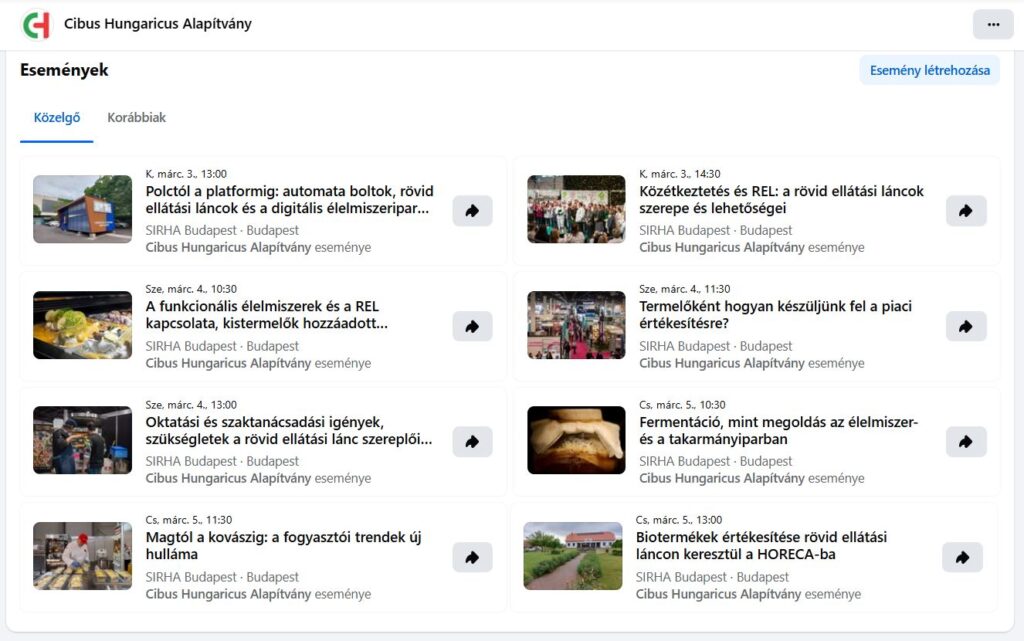Click share arrow for funkcionális élelmiszerek event

(x=472, y=326)
